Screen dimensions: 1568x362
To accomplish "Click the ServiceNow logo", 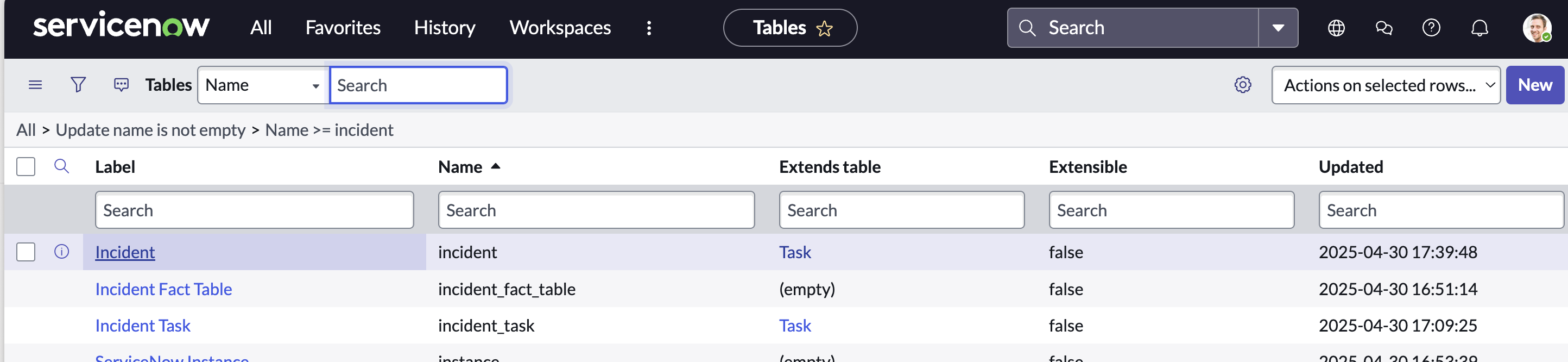I will (121, 26).
